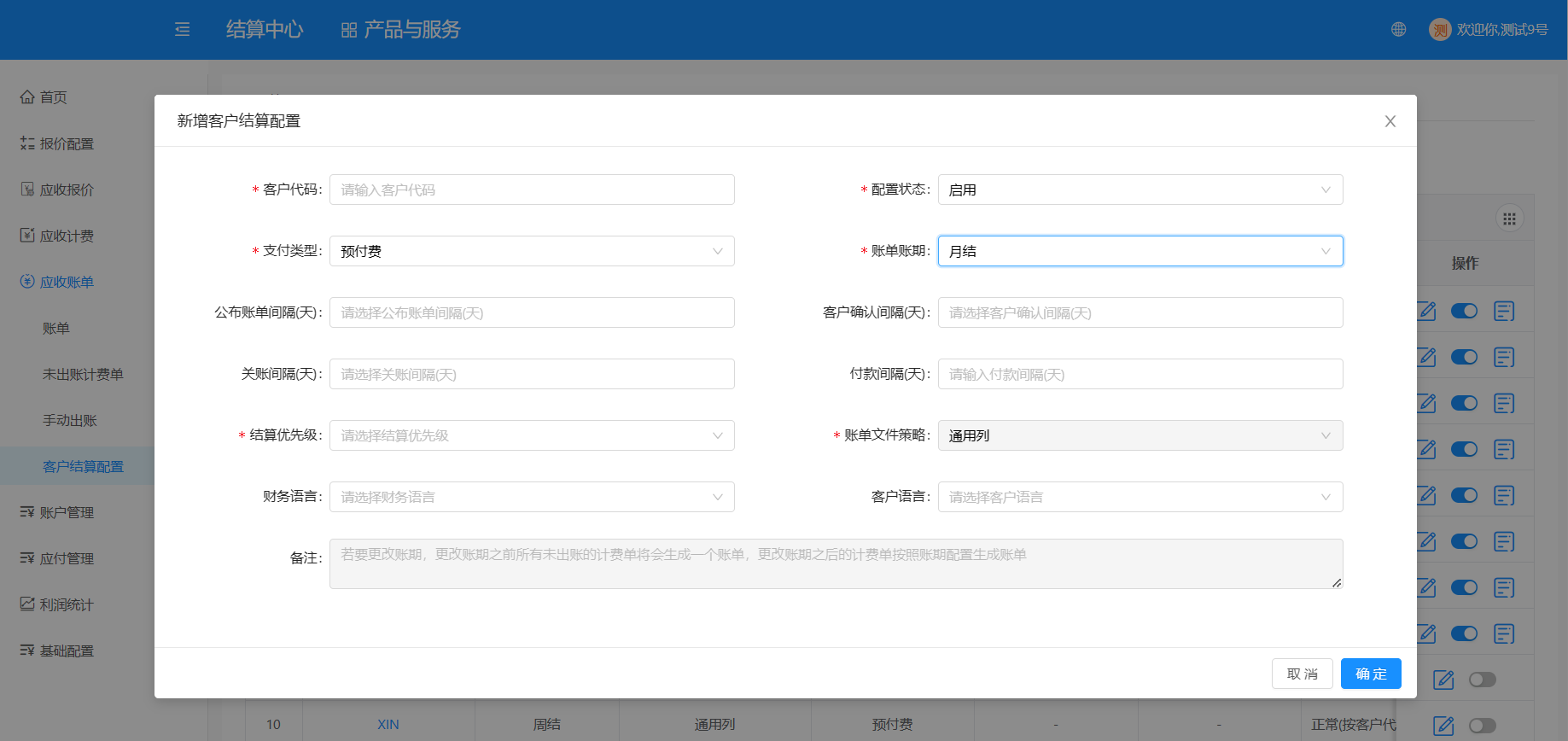The width and height of the screenshot is (1568, 741).
Task: Open the detail icon in the second table row
Action: pyautogui.click(x=1504, y=357)
